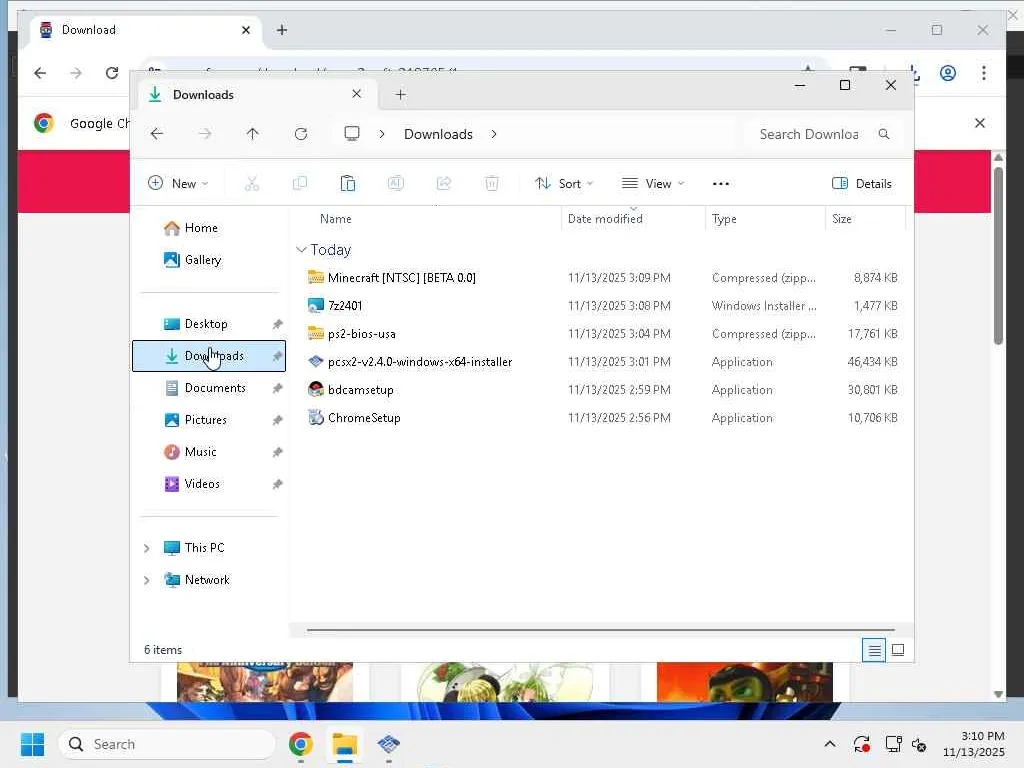Open the New dropdown menu
1024x768 pixels.
(178, 184)
